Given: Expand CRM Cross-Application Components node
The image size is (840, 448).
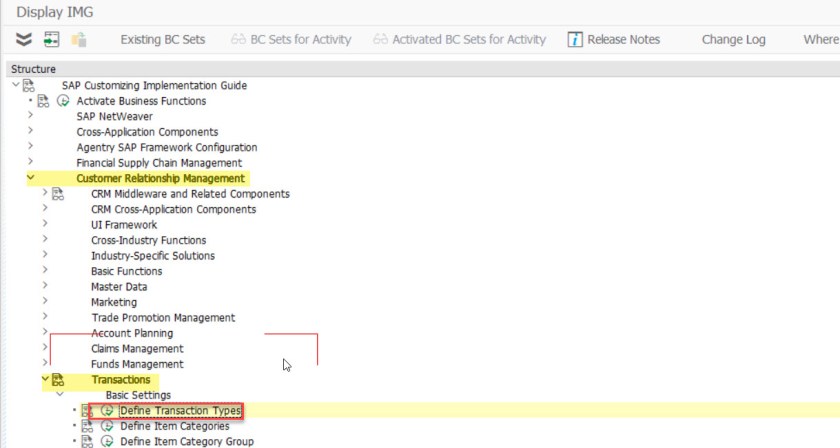Looking at the screenshot, I should (45, 208).
